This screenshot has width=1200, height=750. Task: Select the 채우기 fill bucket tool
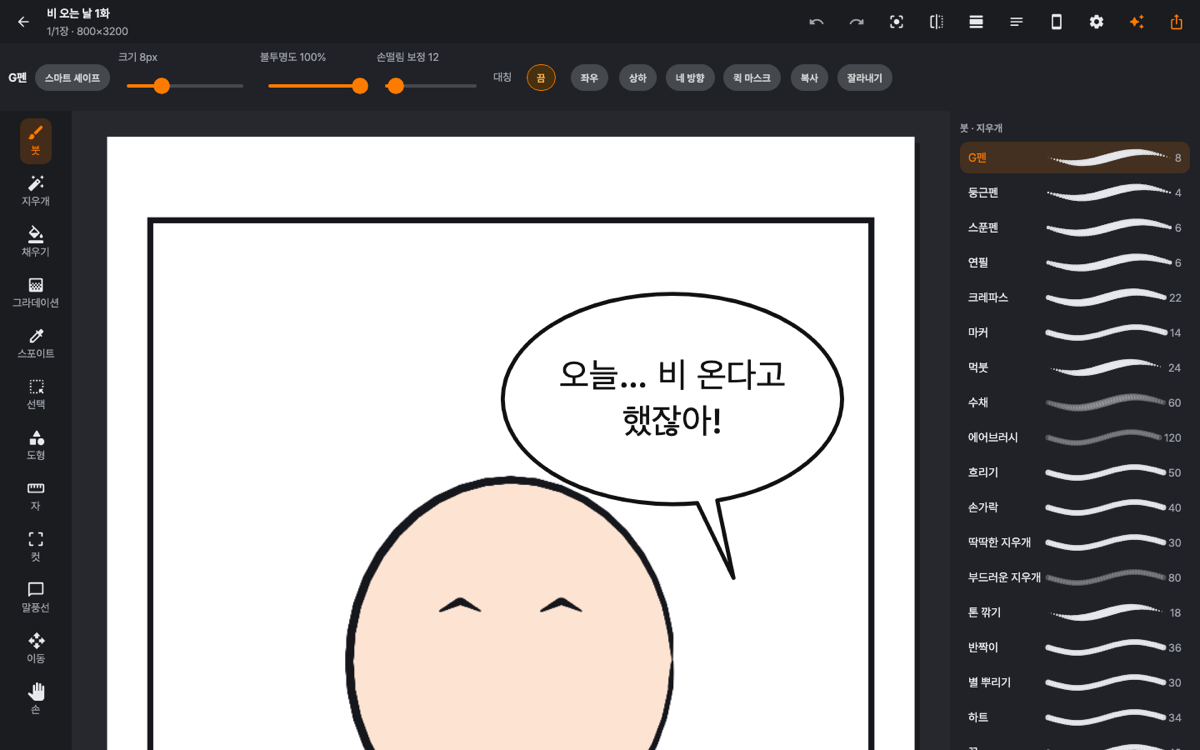point(36,242)
